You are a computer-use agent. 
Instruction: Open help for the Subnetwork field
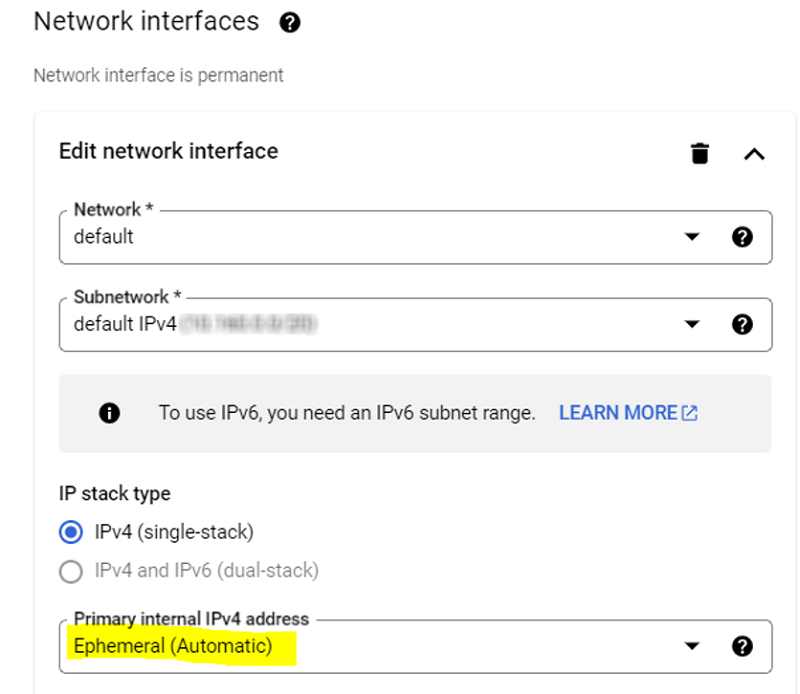coord(742,324)
